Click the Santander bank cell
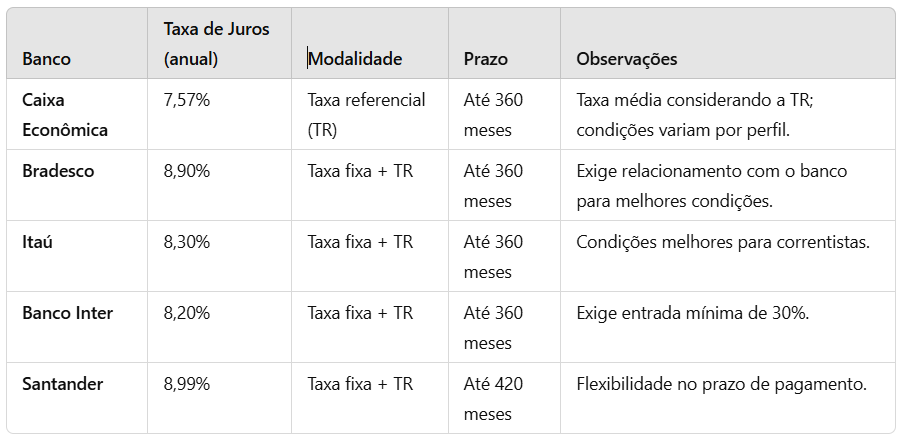This screenshot has height=438, width=908. click(63, 384)
